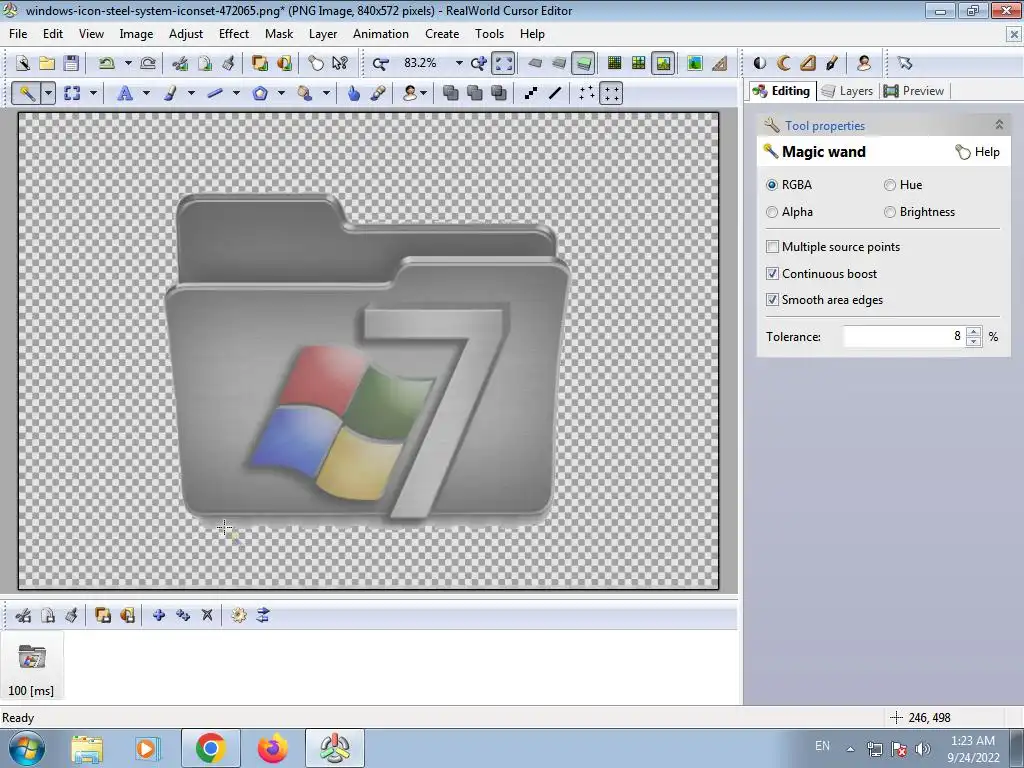
Task: Open the undo history dropdown arrow
Action: (128, 63)
